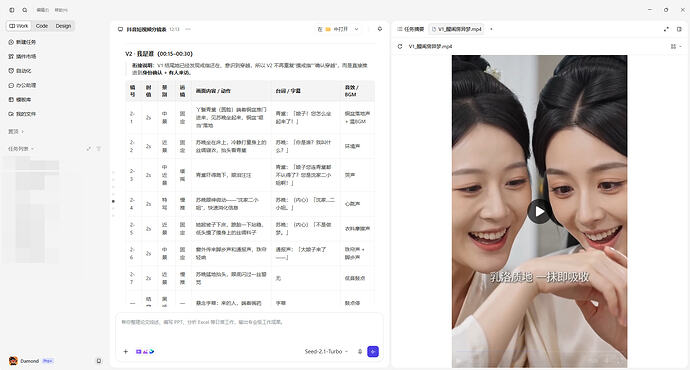Play the video with center play button
The width and height of the screenshot is (690, 370).
[539, 212]
